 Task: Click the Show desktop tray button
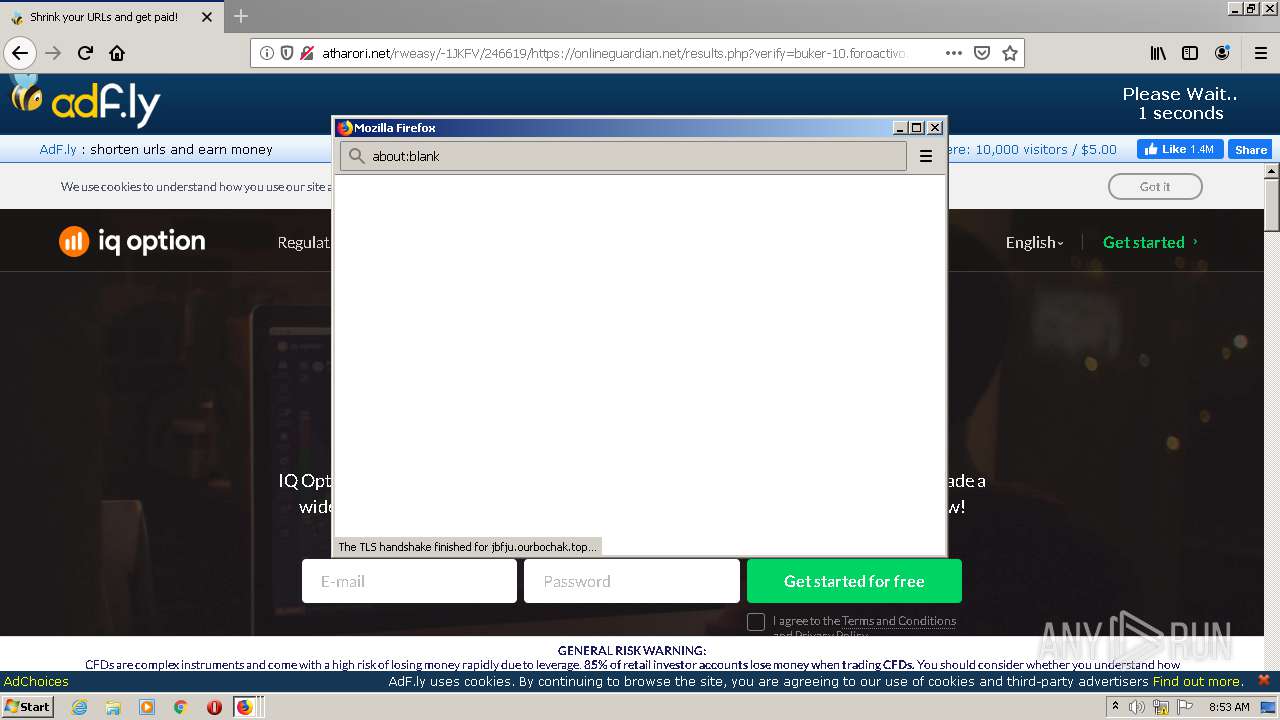point(1268,707)
